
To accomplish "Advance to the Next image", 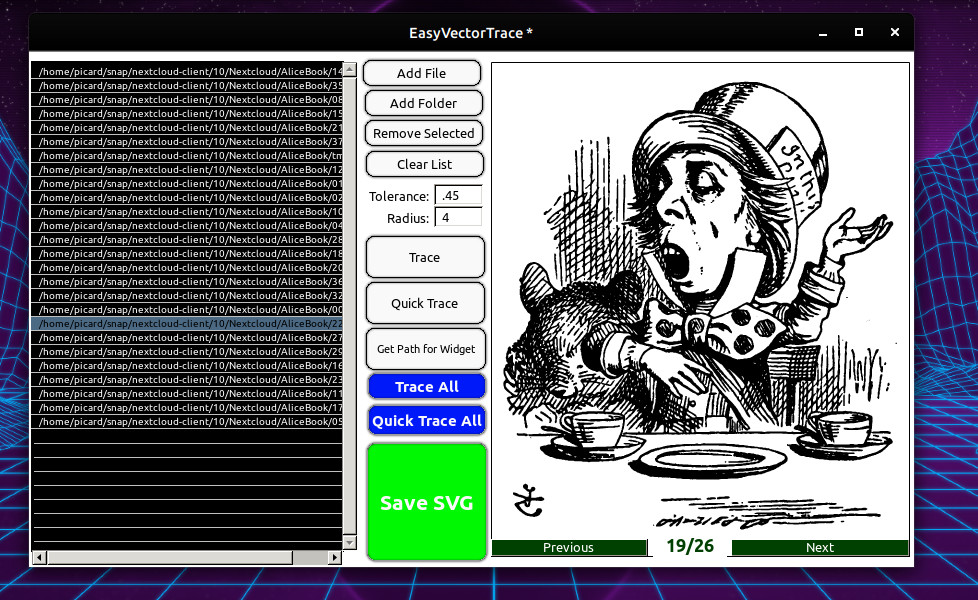I will [x=819, y=547].
